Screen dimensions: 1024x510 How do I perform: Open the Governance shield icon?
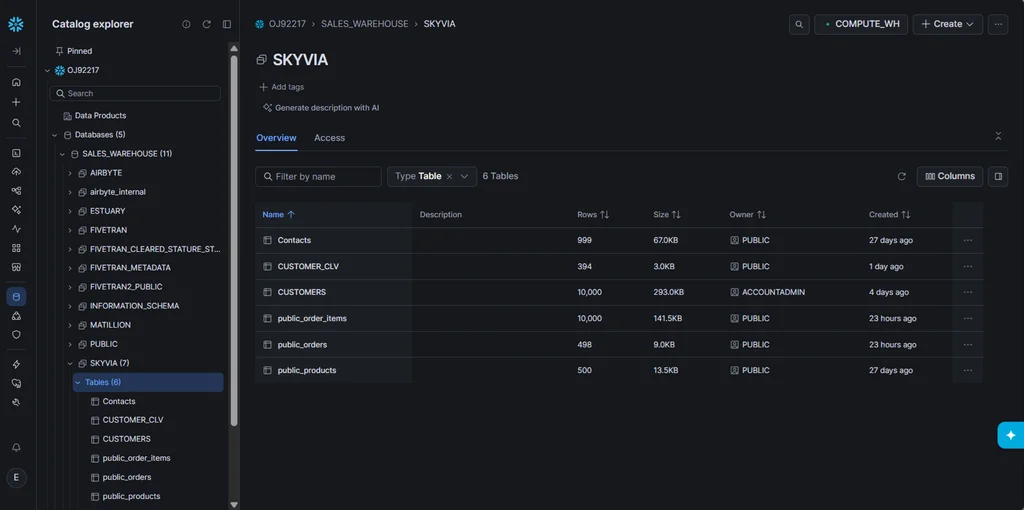(16, 334)
